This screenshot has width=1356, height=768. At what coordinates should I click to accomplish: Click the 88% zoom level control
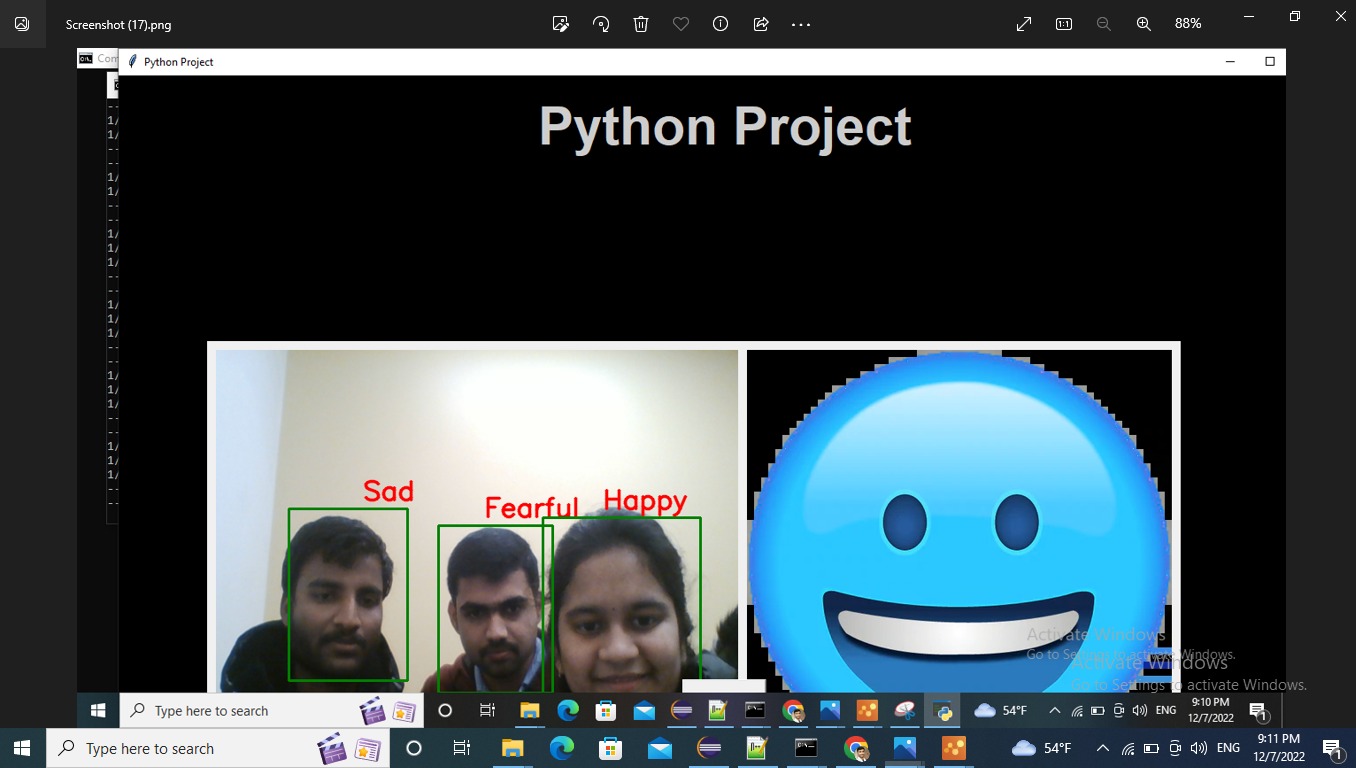pos(1187,23)
